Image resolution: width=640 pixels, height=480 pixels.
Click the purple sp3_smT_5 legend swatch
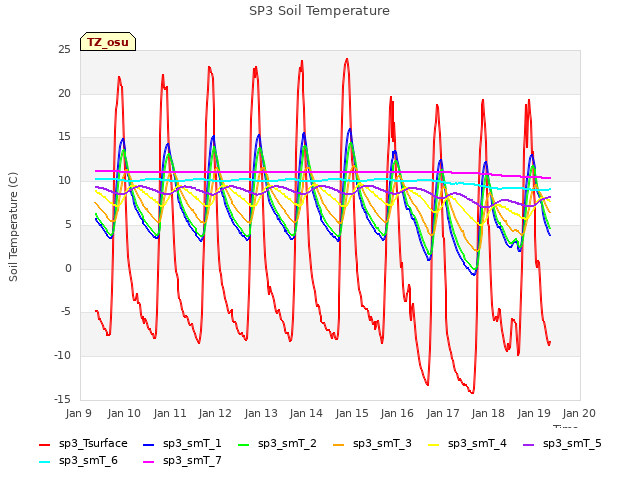pyautogui.click(x=529, y=444)
